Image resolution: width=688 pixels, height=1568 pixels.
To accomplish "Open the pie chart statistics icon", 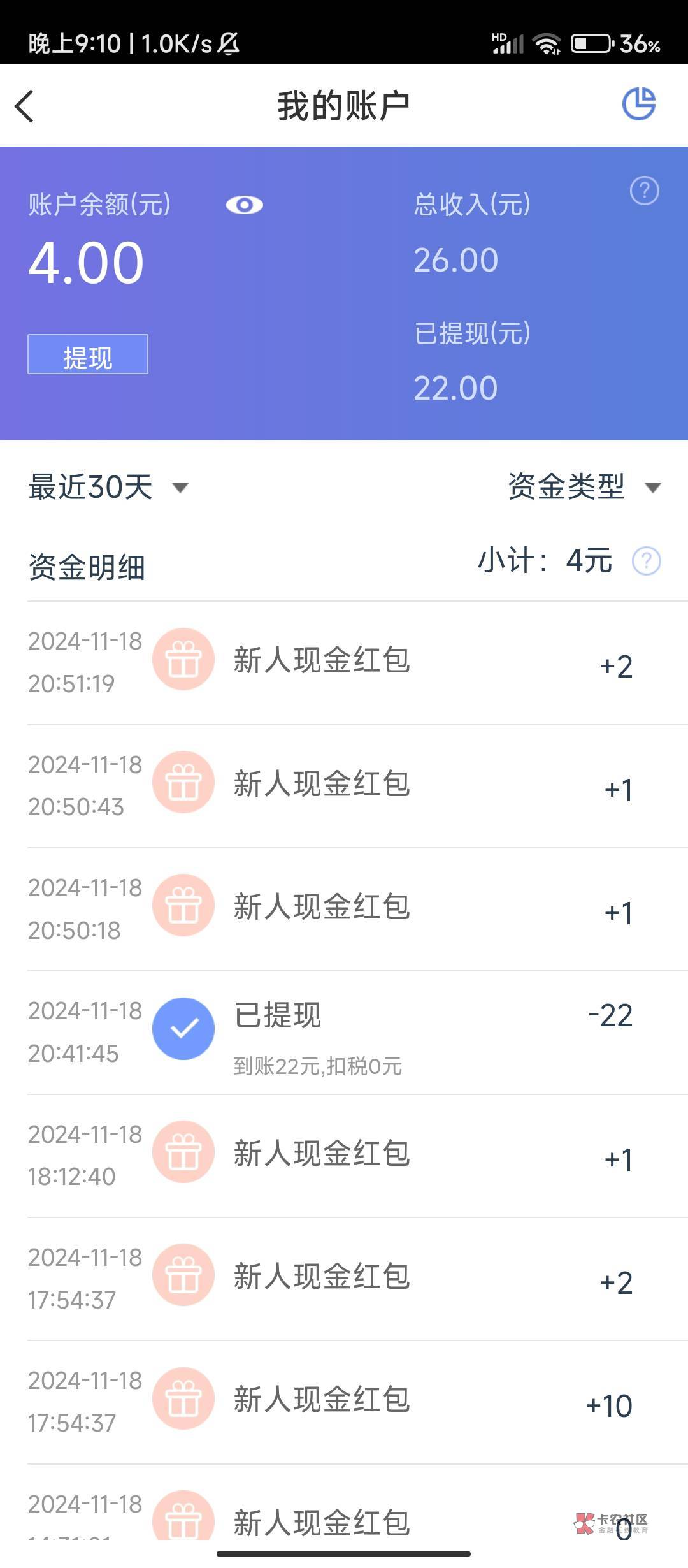I will point(638,104).
